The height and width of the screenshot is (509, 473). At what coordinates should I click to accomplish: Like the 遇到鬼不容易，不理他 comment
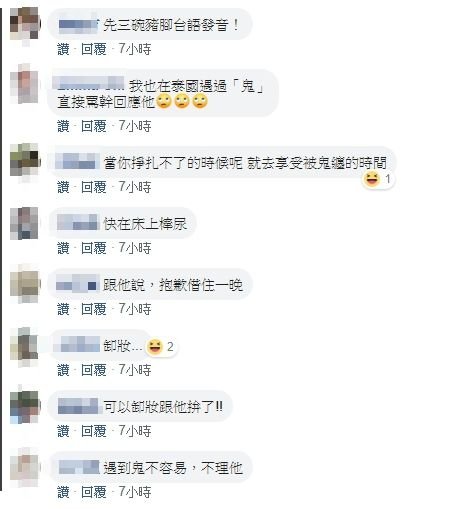coord(63,492)
